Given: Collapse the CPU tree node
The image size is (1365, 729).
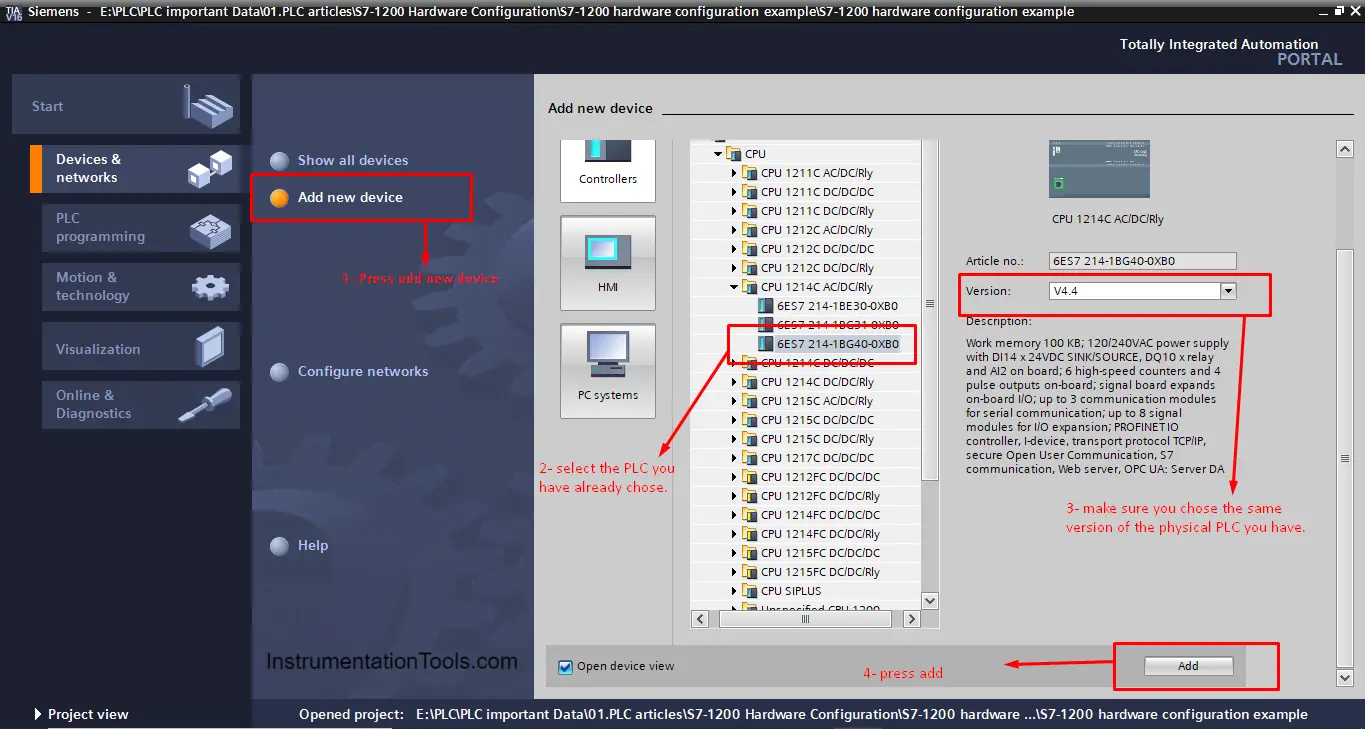Looking at the screenshot, I should tap(718, 154).
